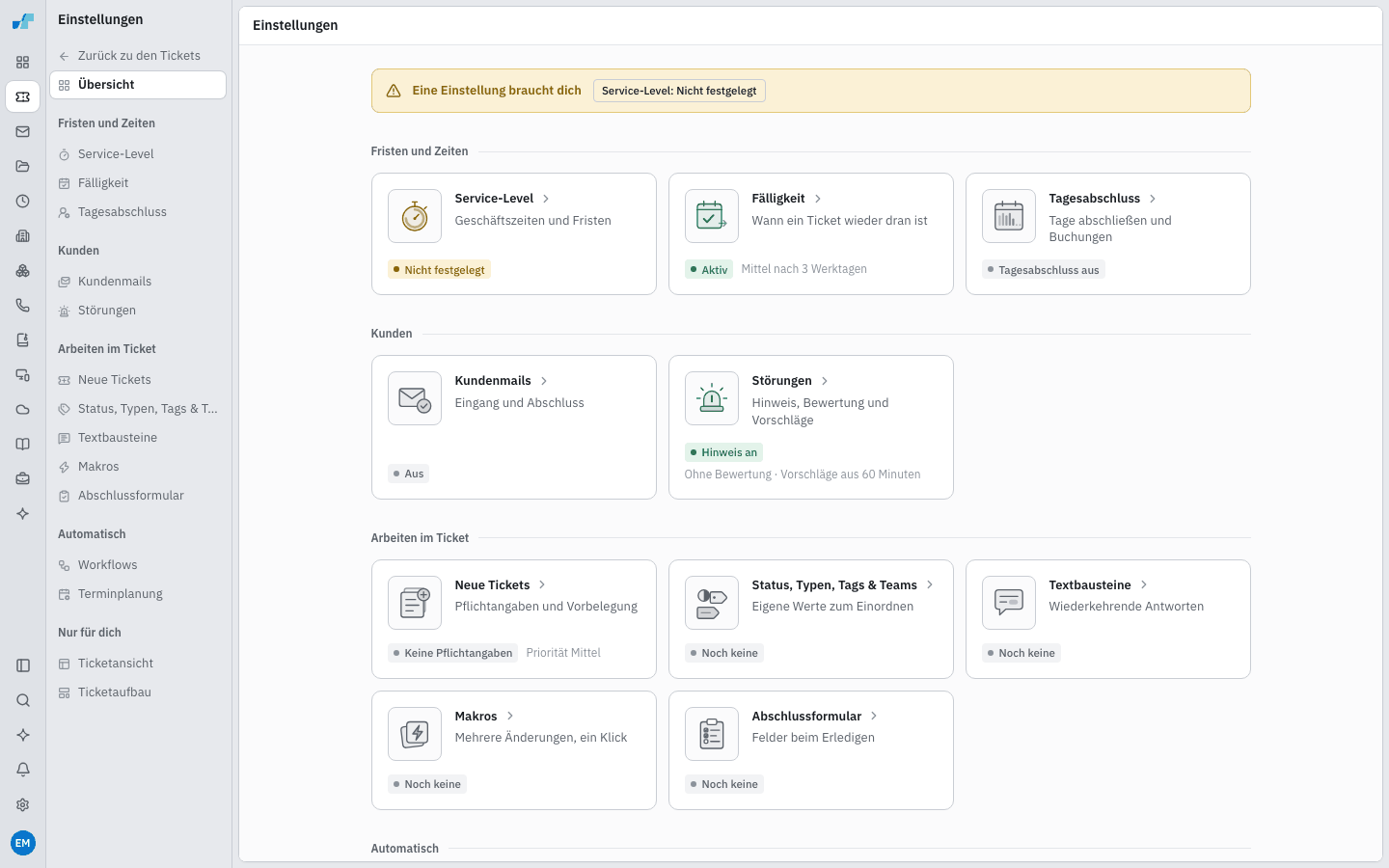Expand Textbausteine card chevron
The image size is (1389, 868).
[1144, 584]
